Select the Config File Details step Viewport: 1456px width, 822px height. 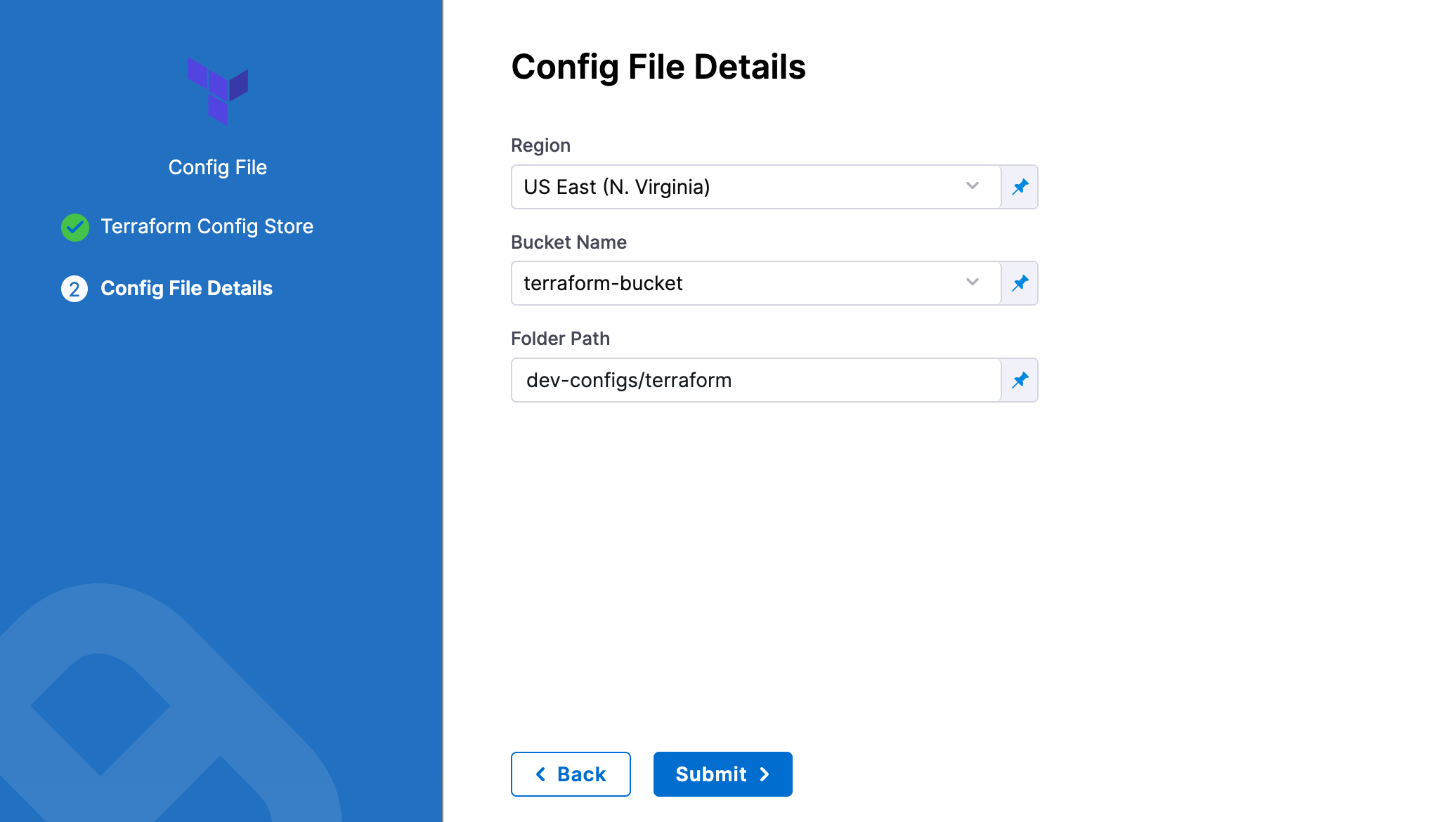click(186, 288)
